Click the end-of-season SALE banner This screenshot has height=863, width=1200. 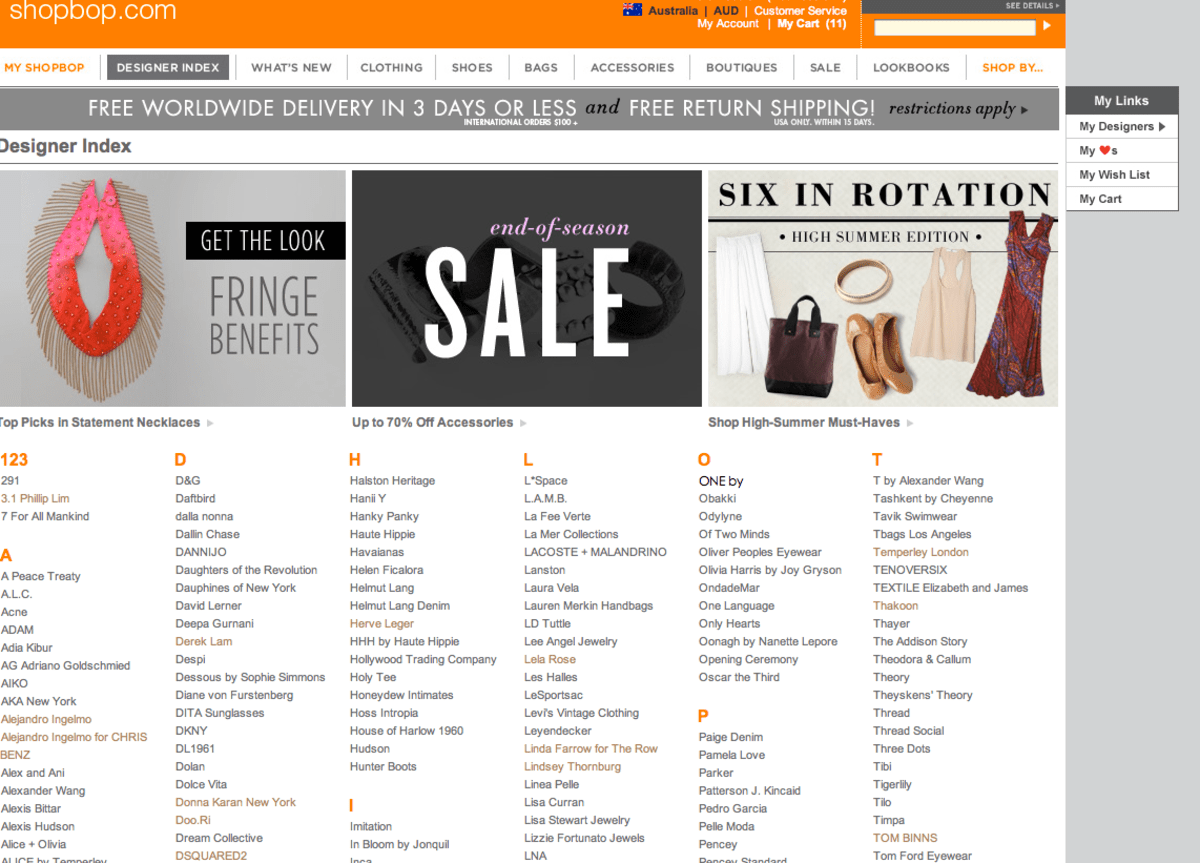(525, 288)
